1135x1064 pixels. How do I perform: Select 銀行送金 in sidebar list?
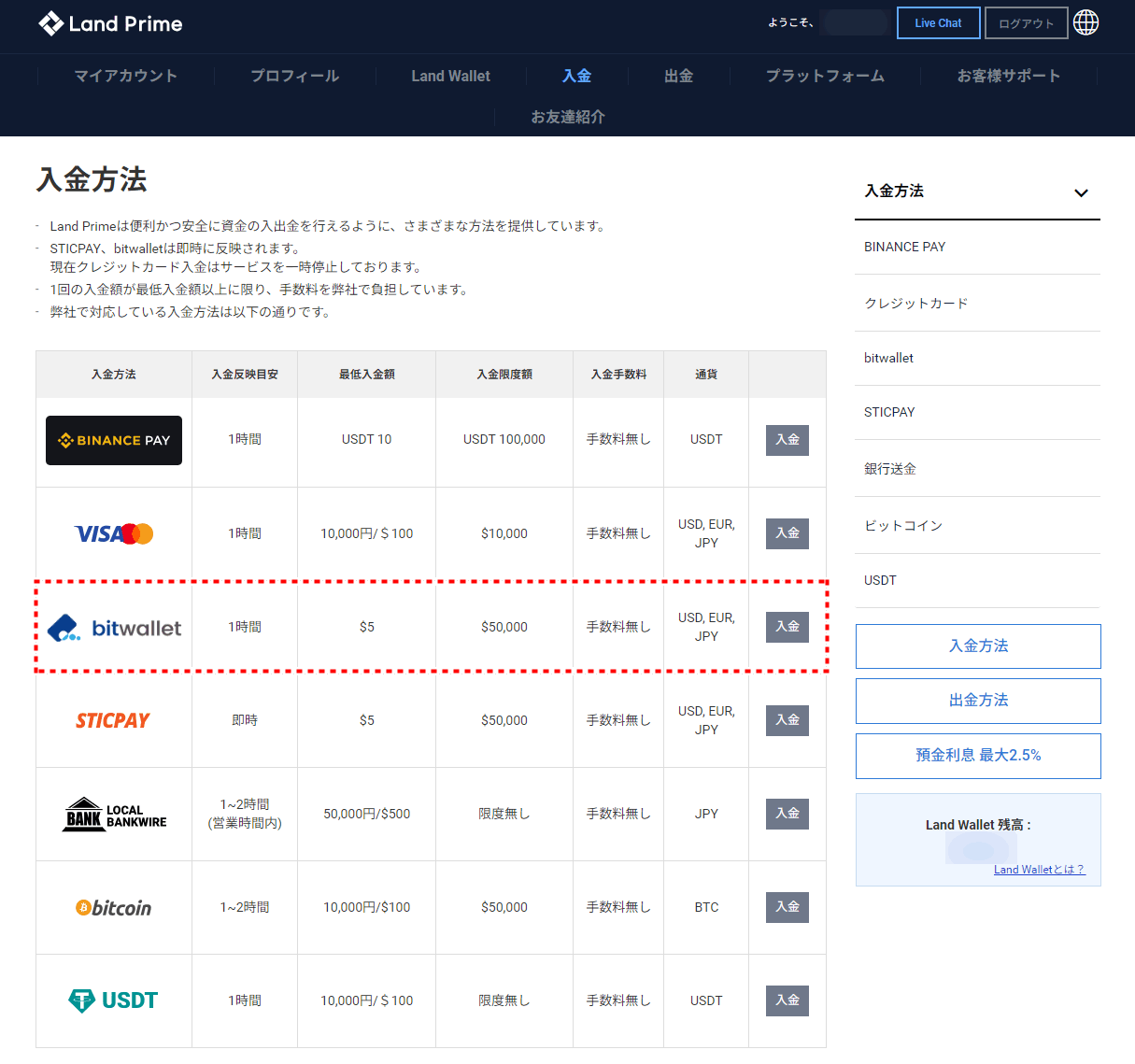point(977,469)
